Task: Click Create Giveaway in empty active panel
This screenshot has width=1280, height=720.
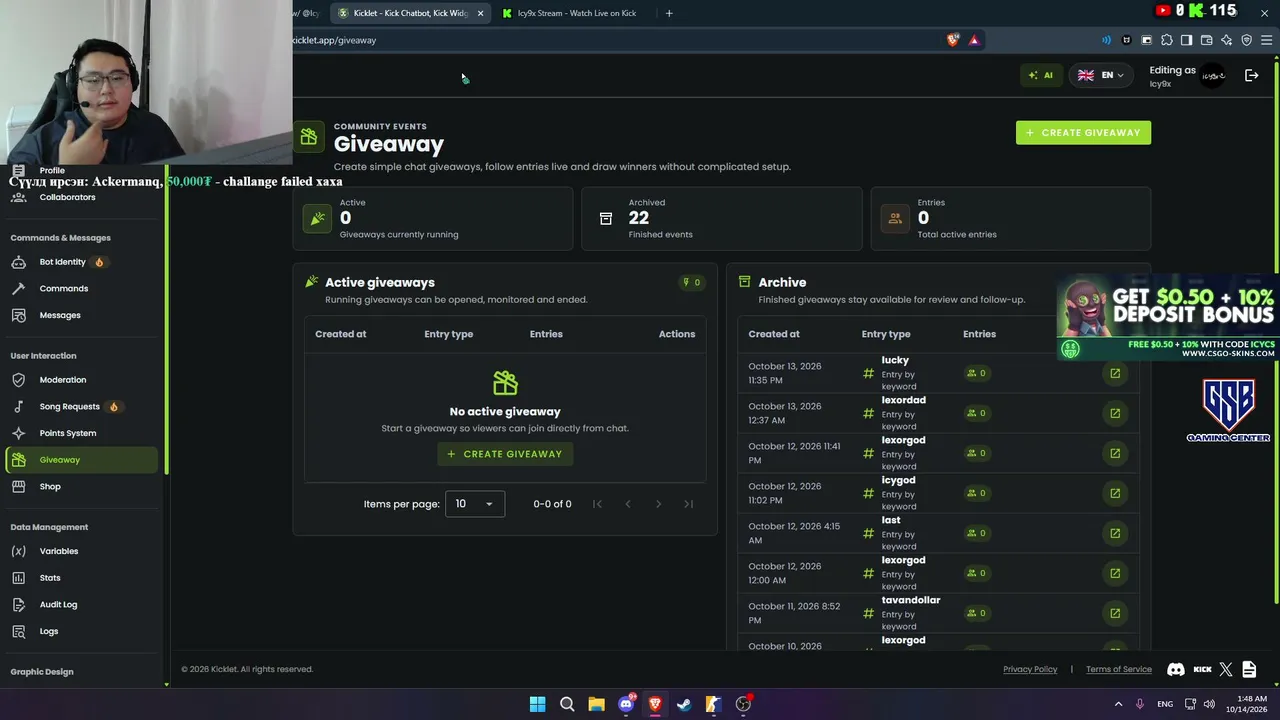Action: coord(505,454)
